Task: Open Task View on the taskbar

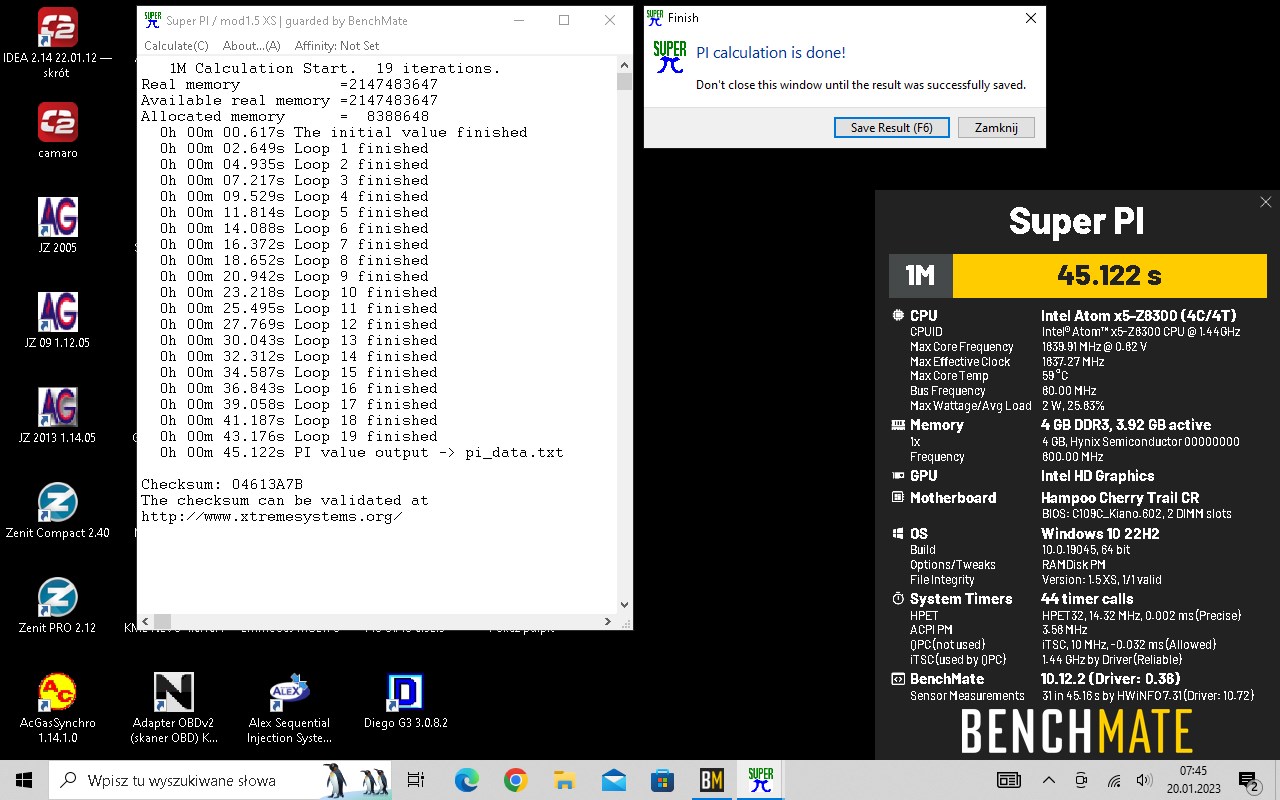Action: [417, 780]
